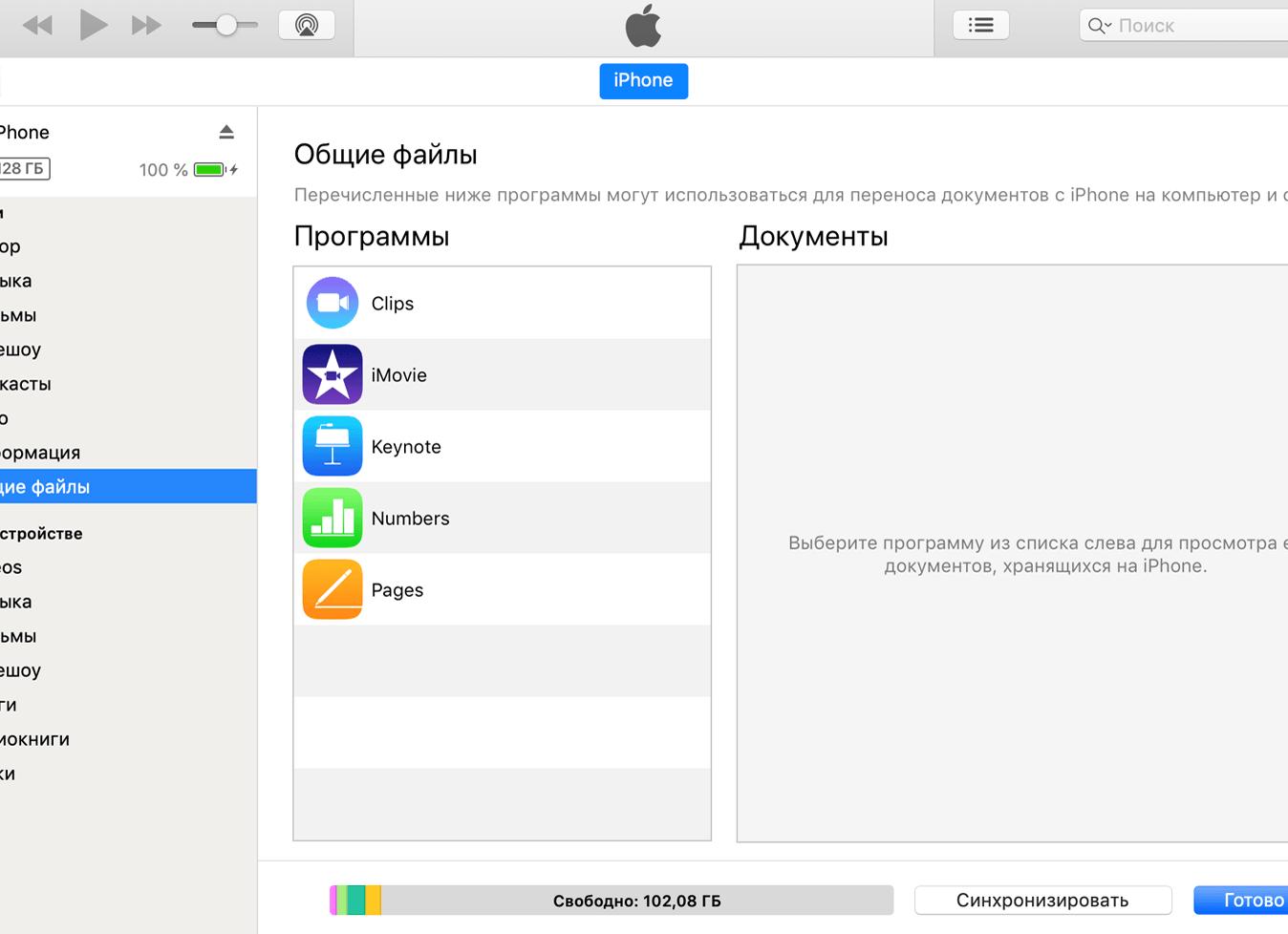This screenshot has height=934, width=1288.
Task: Click the battery charge indicator icon
Action: 209,170
